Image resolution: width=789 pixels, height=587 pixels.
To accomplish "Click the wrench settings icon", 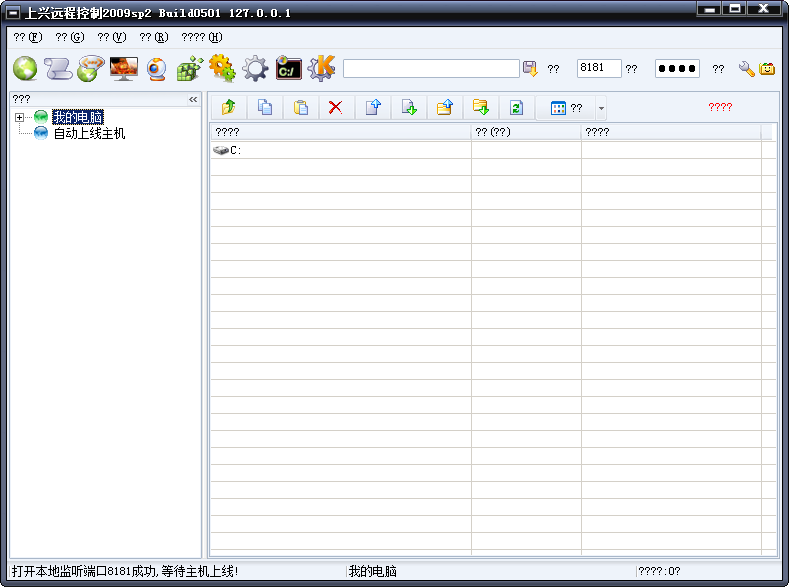I will (746, 69).
